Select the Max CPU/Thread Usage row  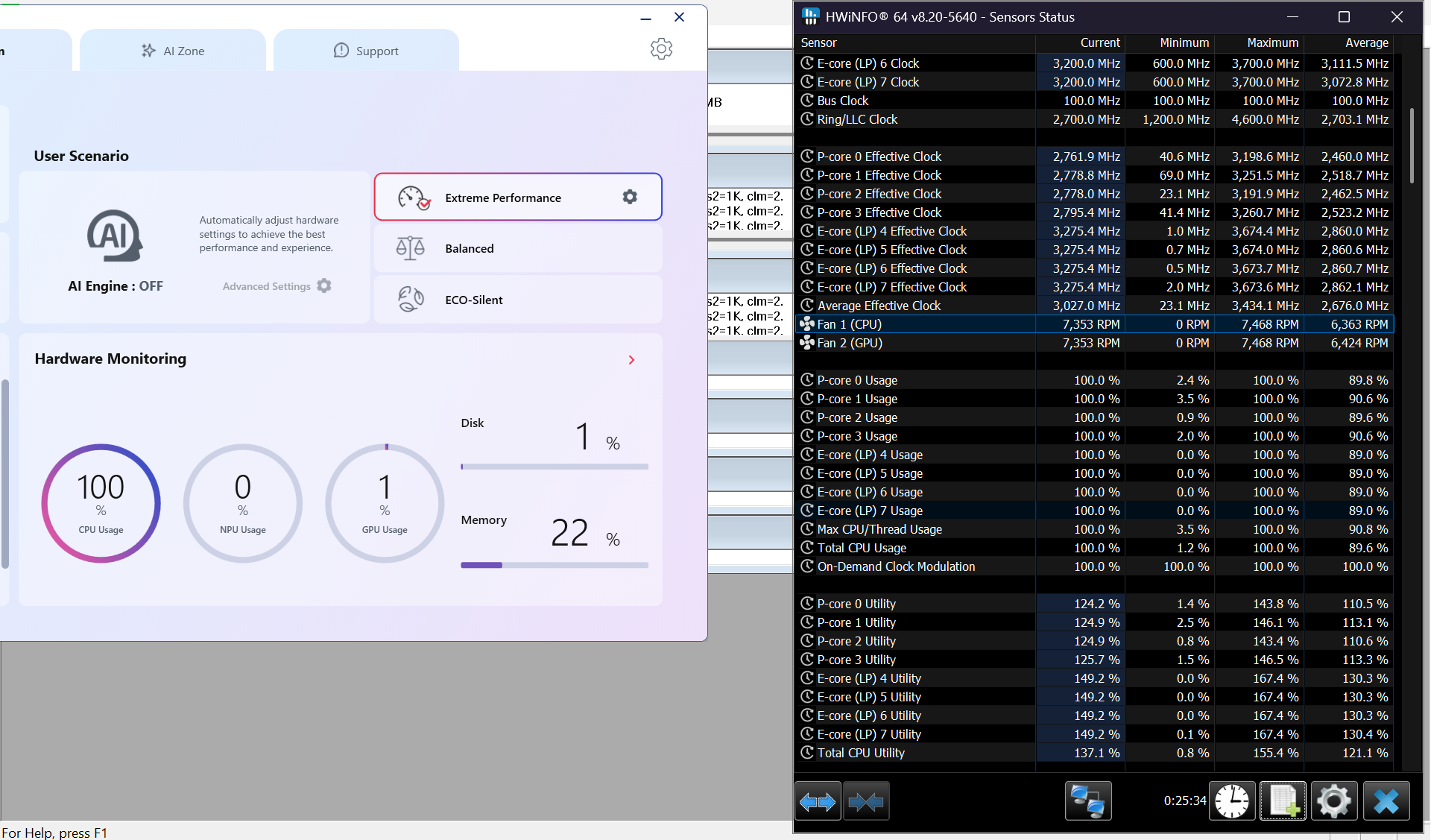coord(1095,529)
